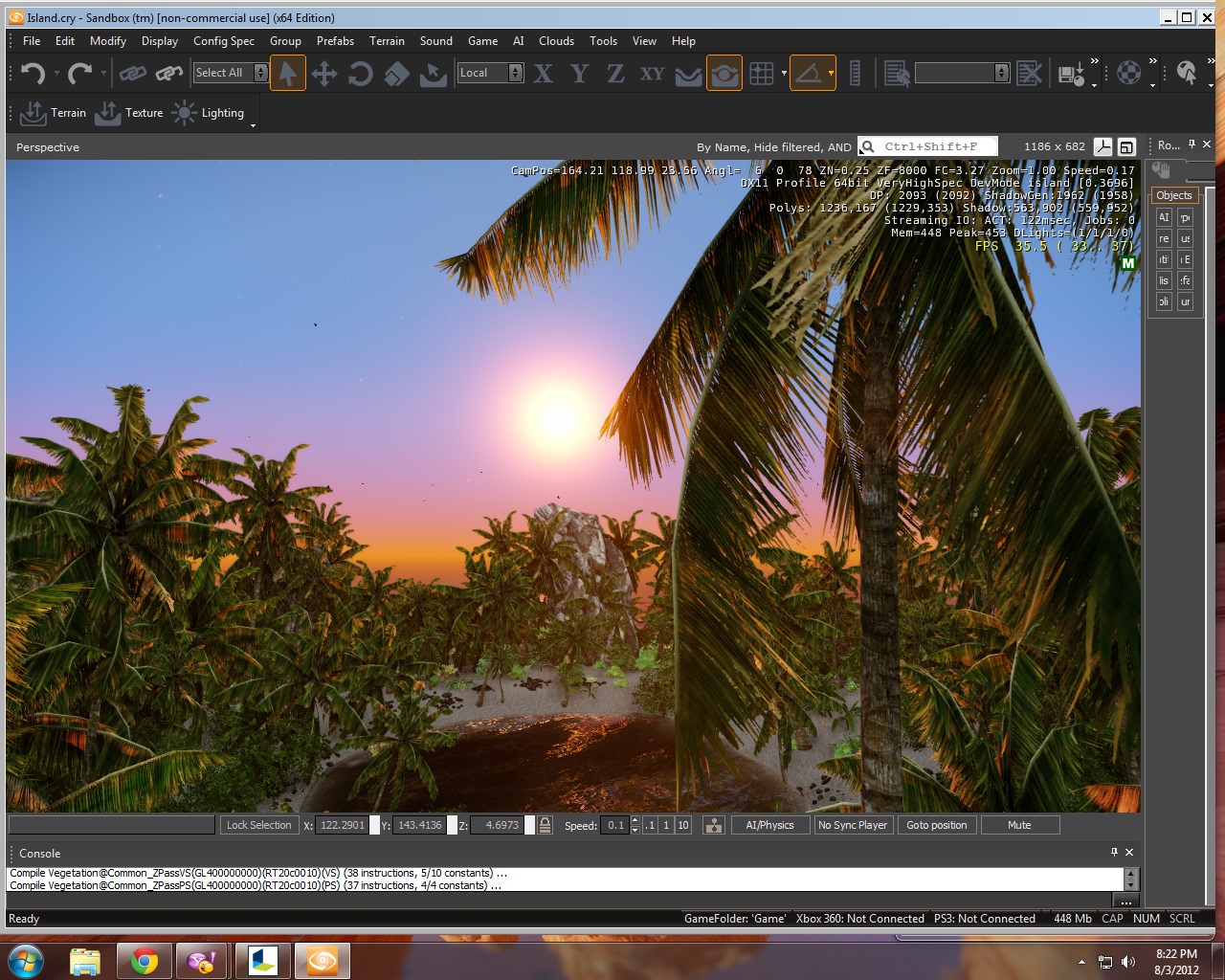Viewport: 1225px width, 980px height.
Task: Click the Z coordinate field 4.6973
Action: 497,825
